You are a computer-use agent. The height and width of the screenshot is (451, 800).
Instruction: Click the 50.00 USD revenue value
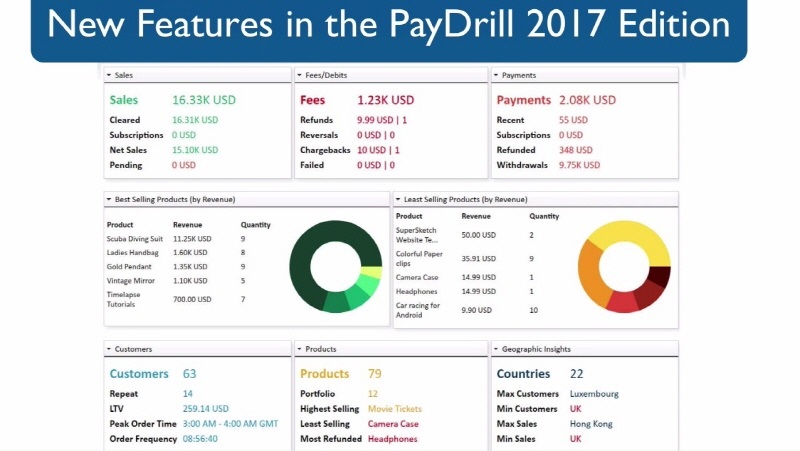pyautogui.click(x=479, y=235)
